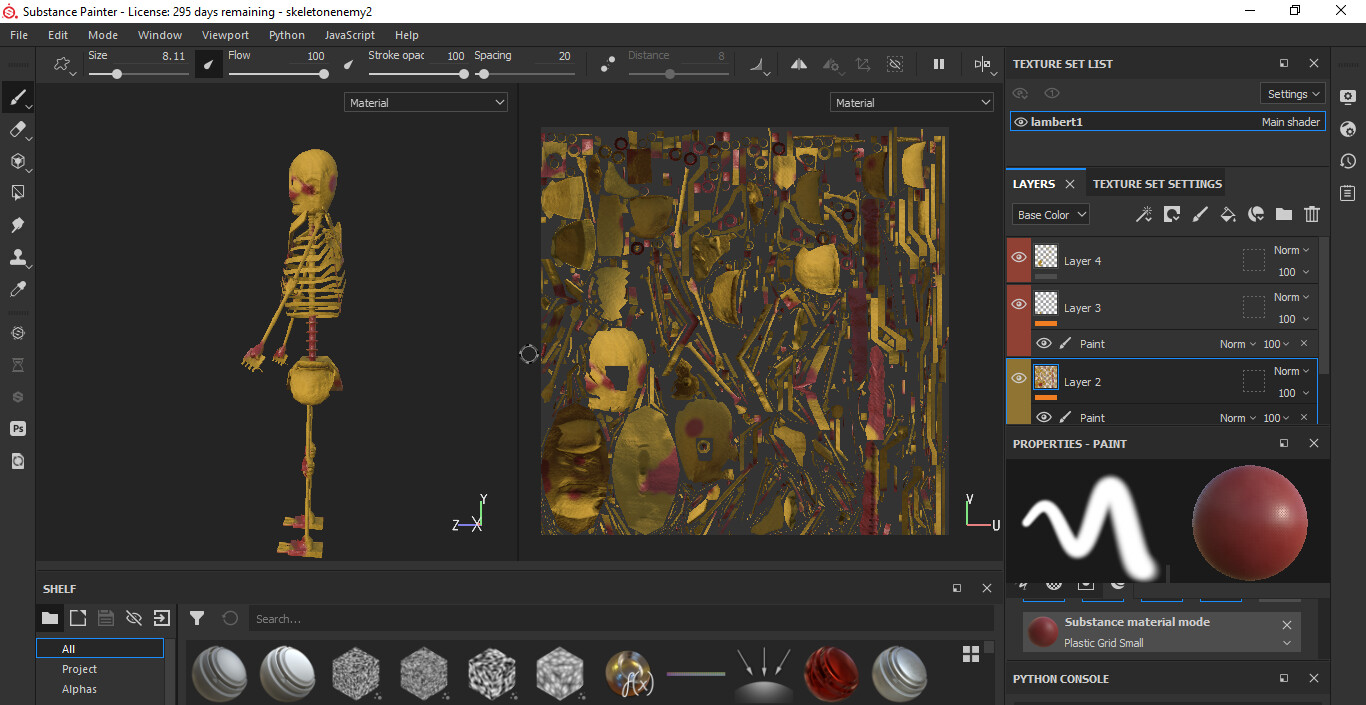The image size is (1366, 705).
Task: Select the Alphas category in Shelf
Action: tap(79, 689)
